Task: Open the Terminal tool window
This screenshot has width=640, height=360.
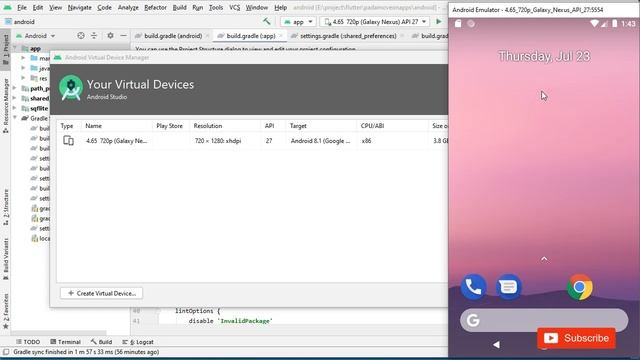Action: pyautogui.click(x=65, y=342)
